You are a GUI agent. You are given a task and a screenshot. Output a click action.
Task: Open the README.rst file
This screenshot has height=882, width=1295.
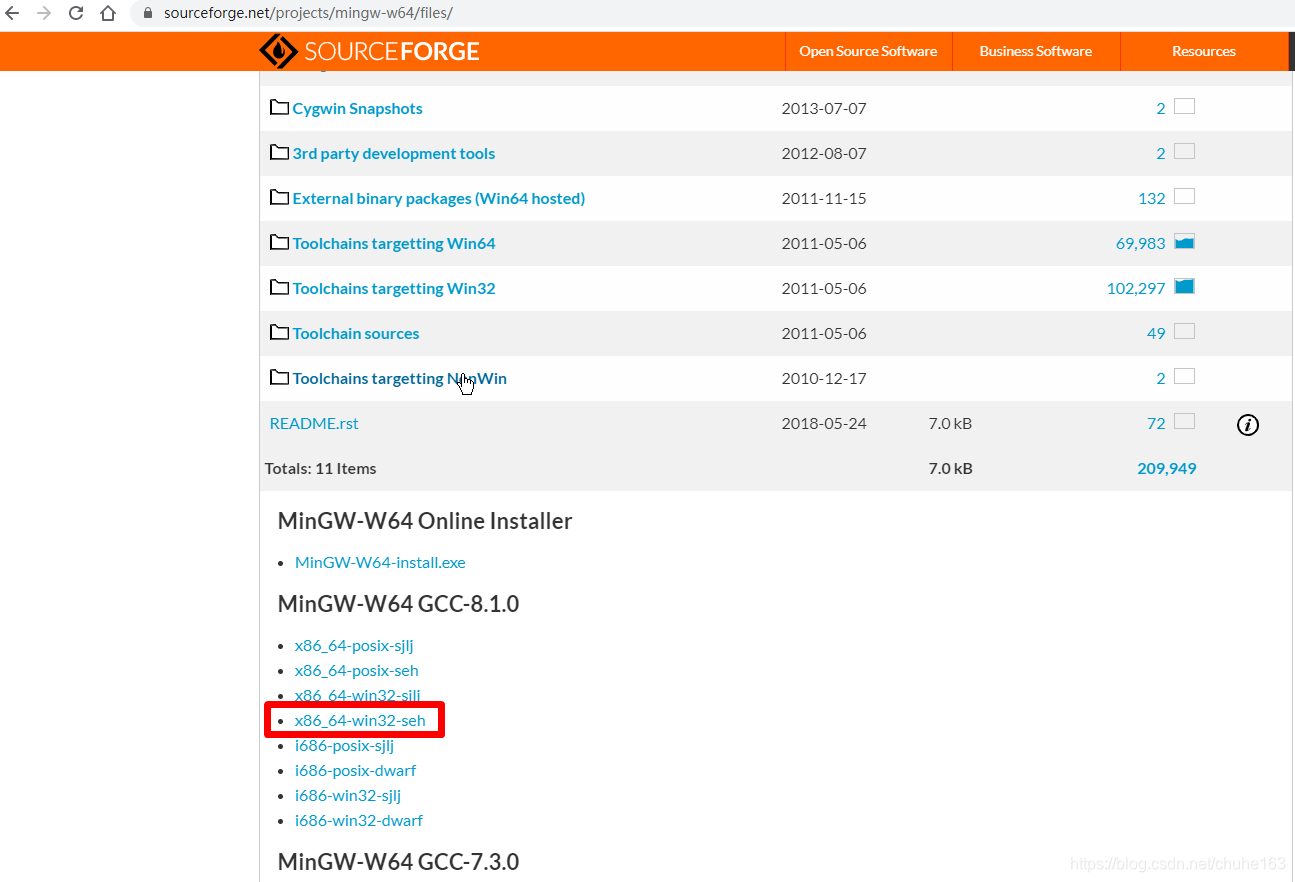point(314,423)
